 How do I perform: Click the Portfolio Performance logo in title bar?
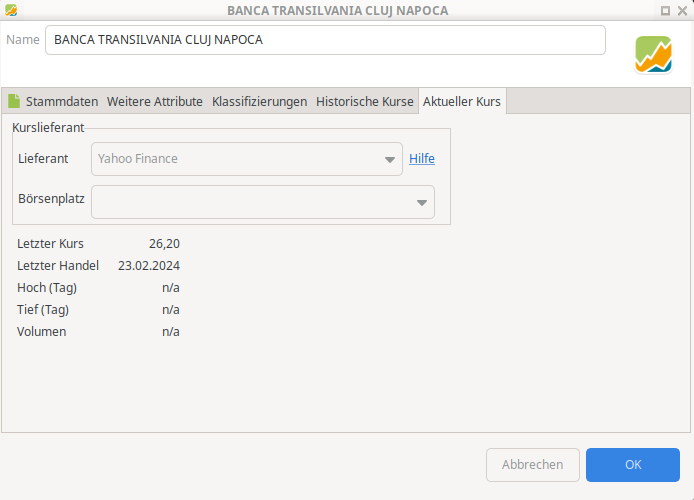[x=11, y=10]
